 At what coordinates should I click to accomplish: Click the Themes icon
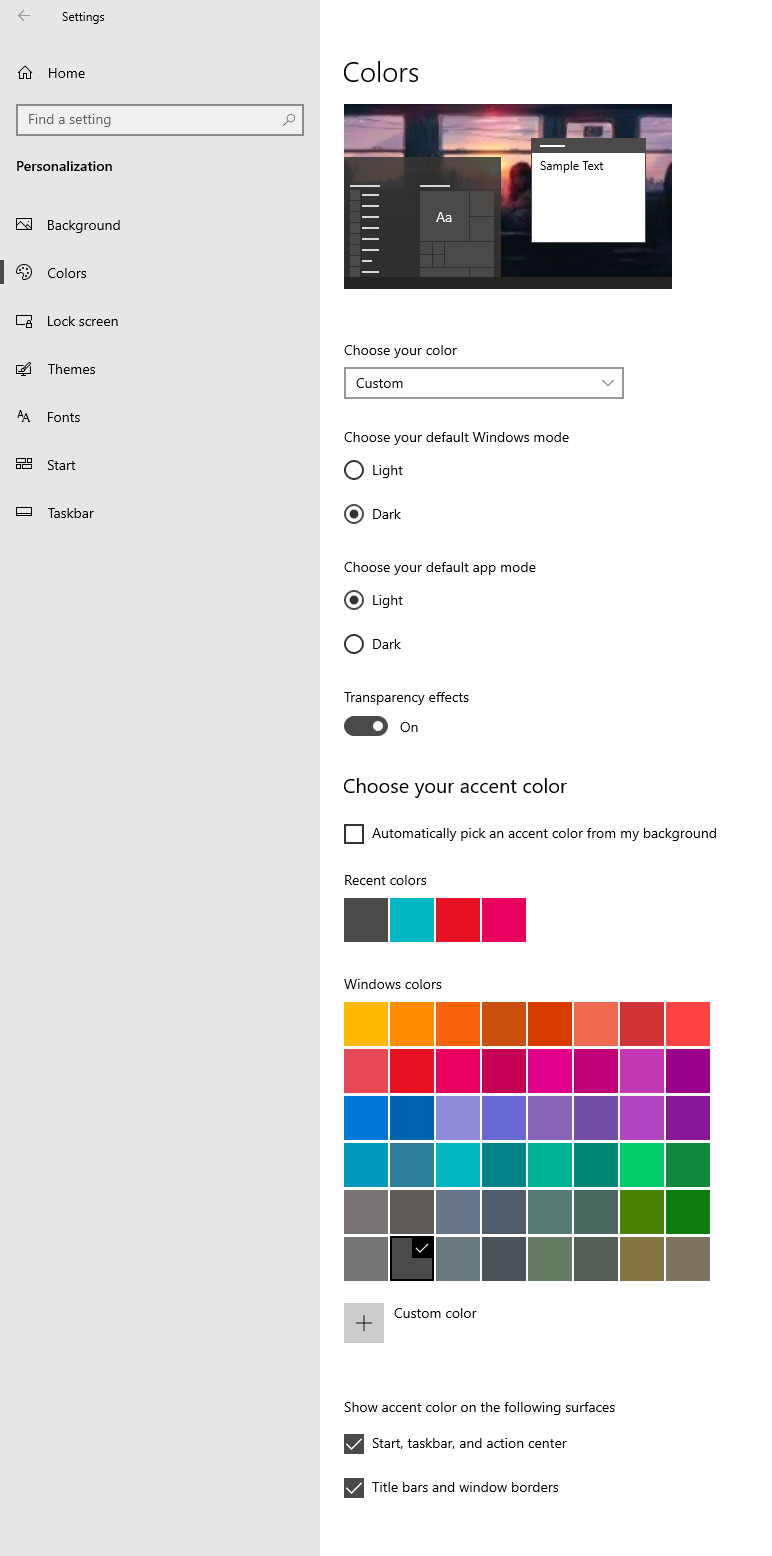[25, 369]
